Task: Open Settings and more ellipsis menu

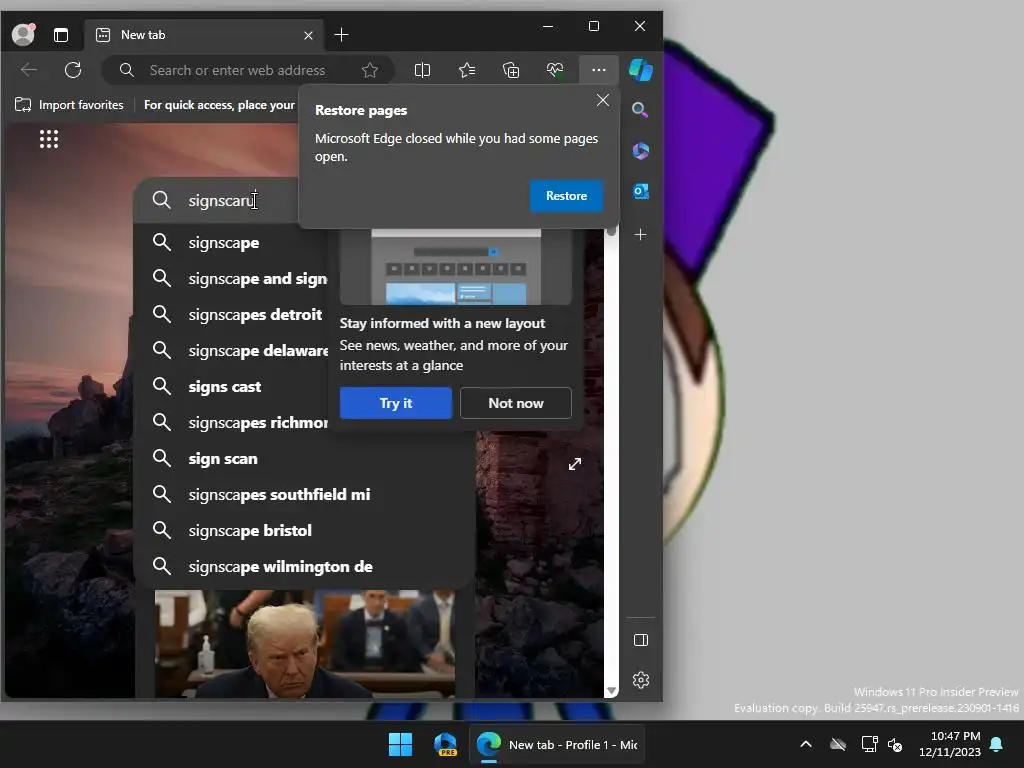Action: click(x=598, y=70)
